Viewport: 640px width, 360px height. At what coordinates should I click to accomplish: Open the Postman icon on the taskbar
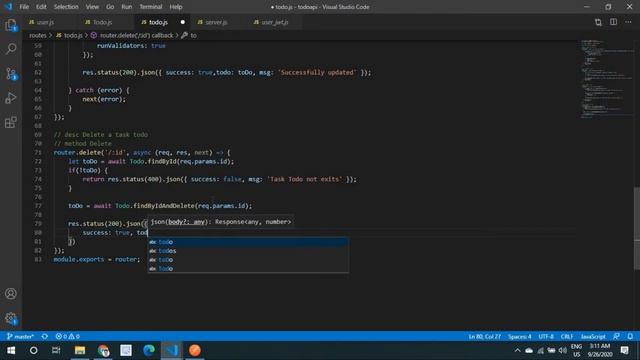coord(195,350)
